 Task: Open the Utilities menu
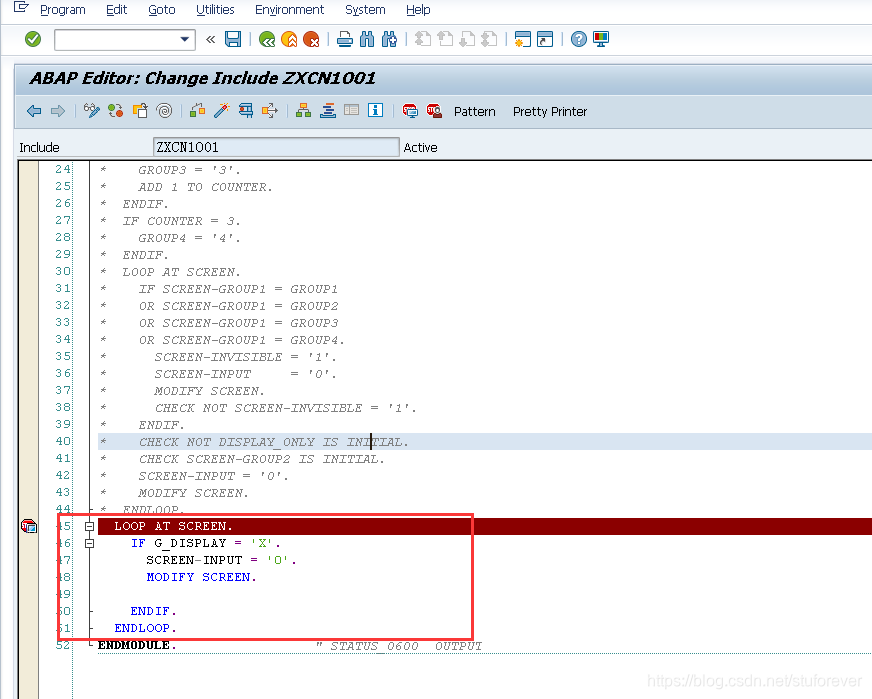coord(215,9)
